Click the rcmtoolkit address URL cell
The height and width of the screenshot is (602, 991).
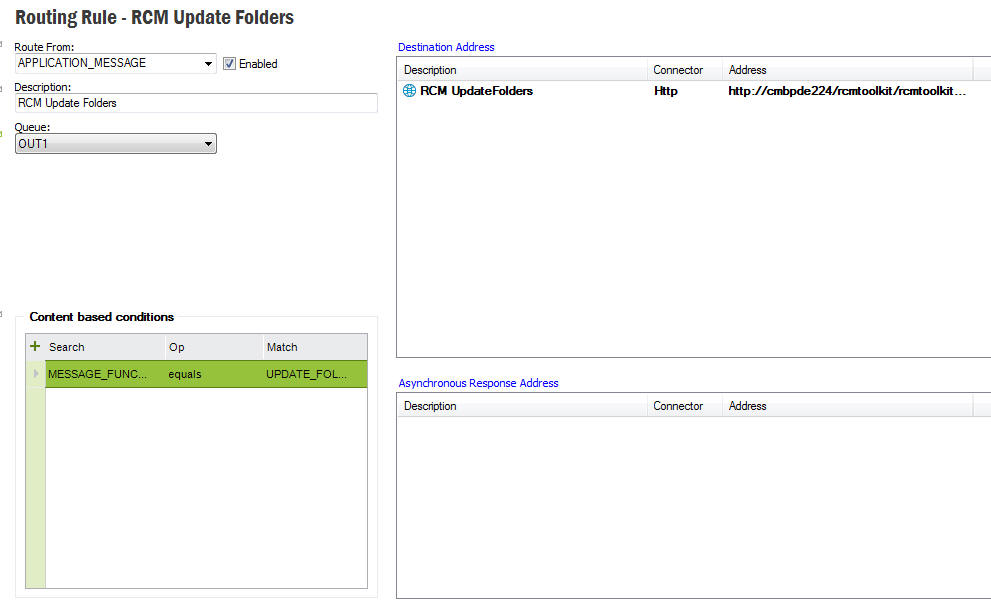847,91
